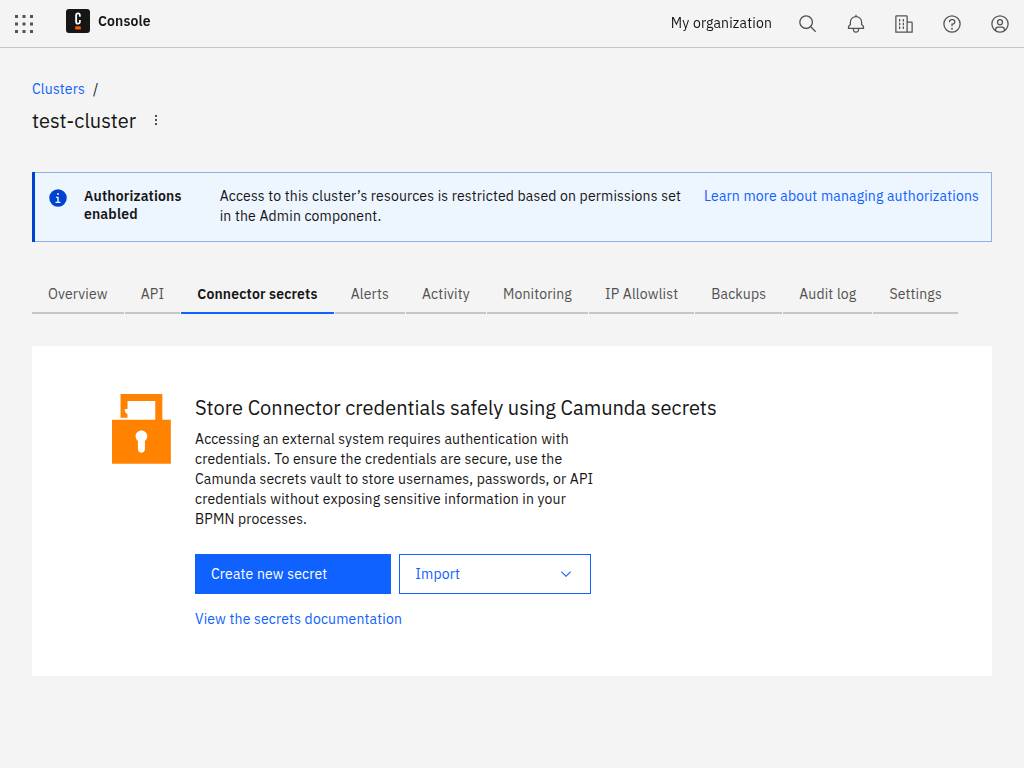The image size is (1024, 768).
Task: Switch to the Backups tab
Action: (738, 294)
